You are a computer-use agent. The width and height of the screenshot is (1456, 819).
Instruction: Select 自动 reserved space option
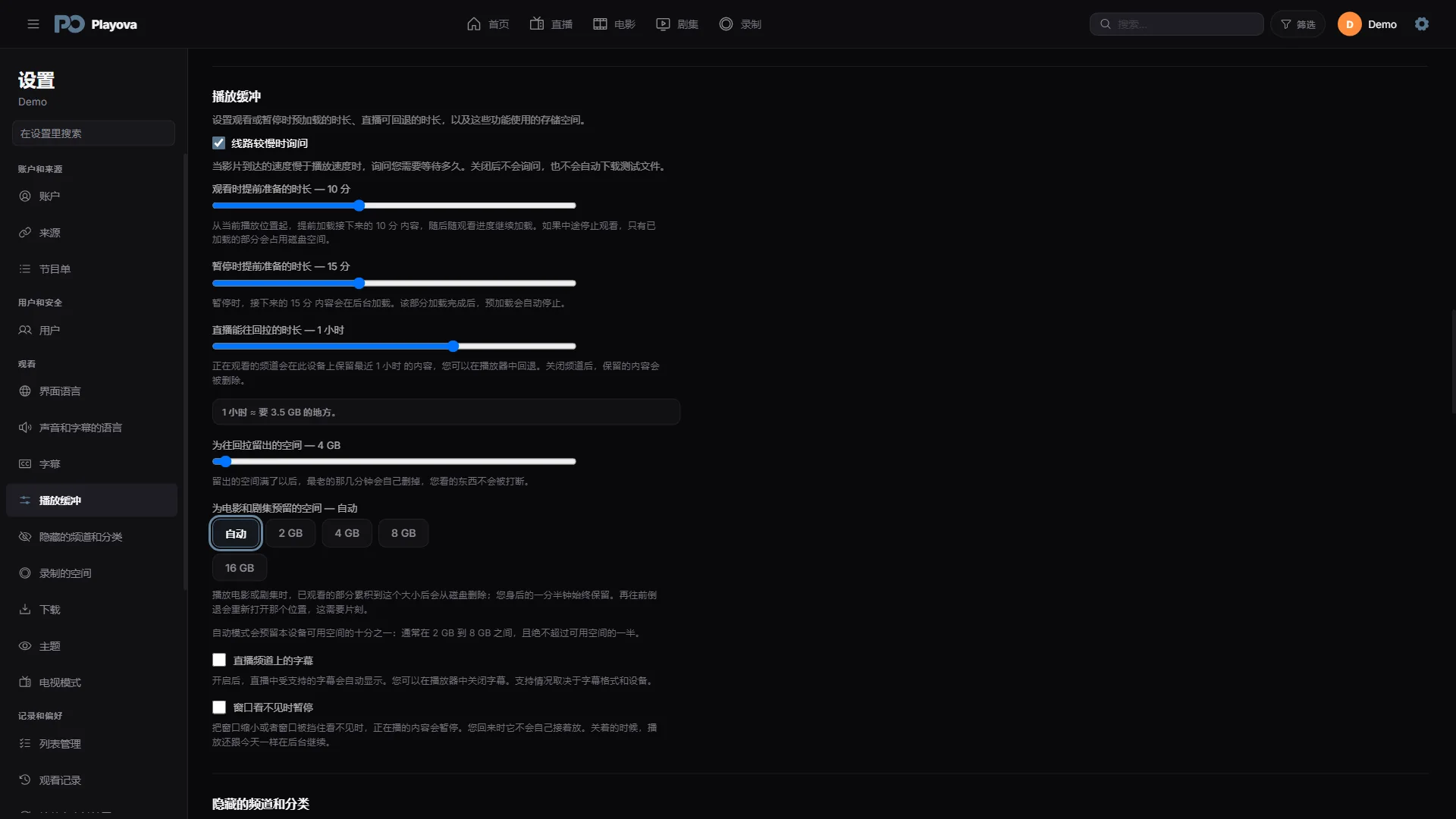236,533
